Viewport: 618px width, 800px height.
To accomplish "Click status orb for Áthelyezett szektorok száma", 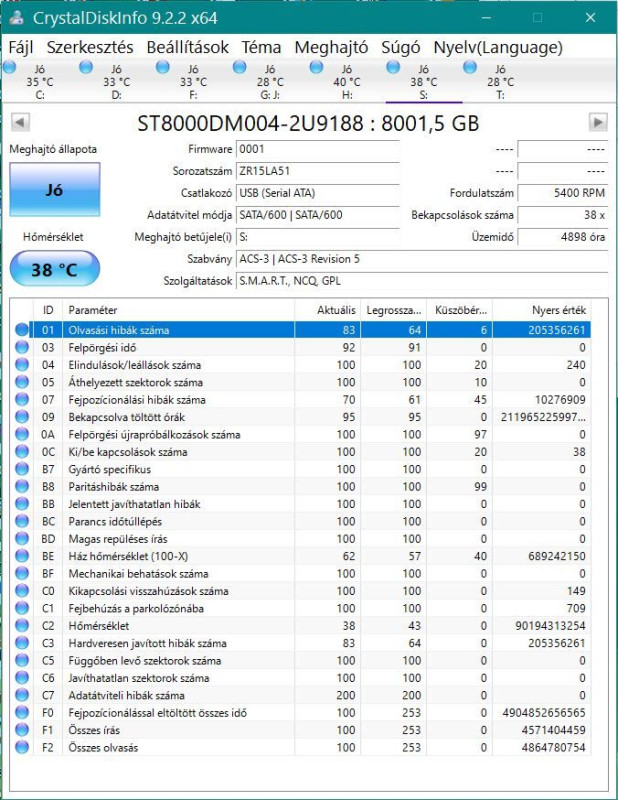I will pos(21,382).
